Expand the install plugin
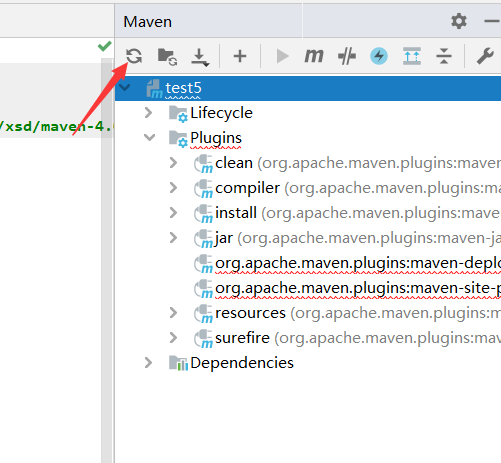 [x=173, y=213]
